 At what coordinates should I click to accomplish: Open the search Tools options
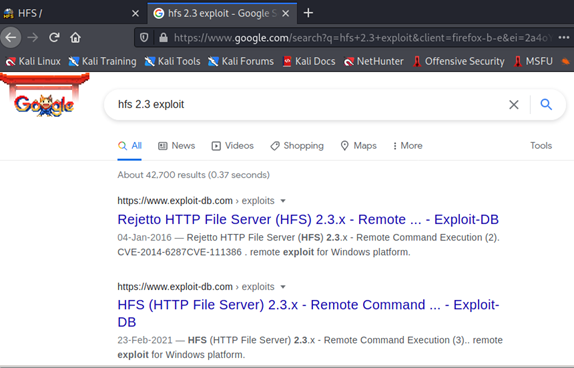coord(541,146)
